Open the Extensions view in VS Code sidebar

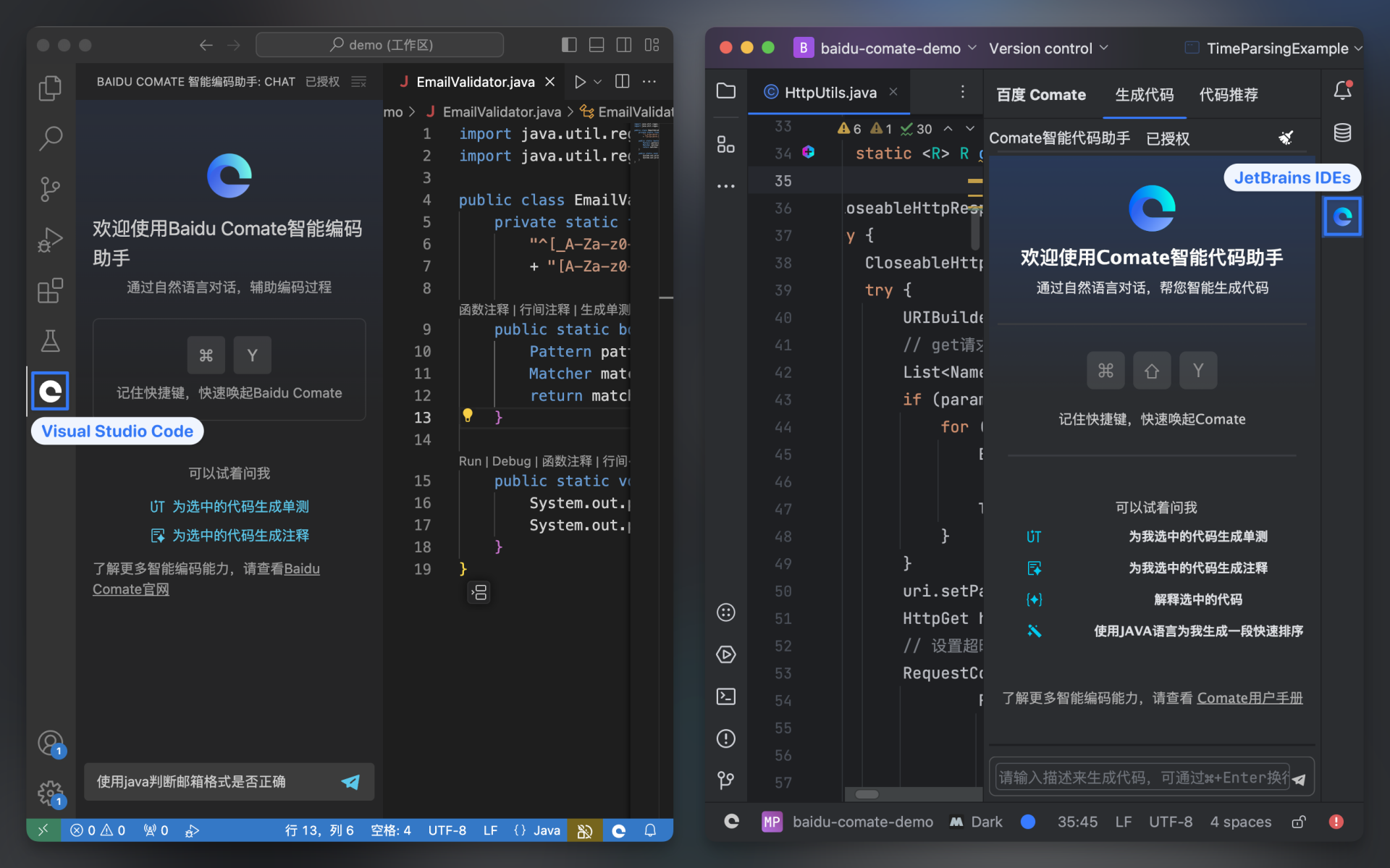pyautogui.click(x=50, y=290)
